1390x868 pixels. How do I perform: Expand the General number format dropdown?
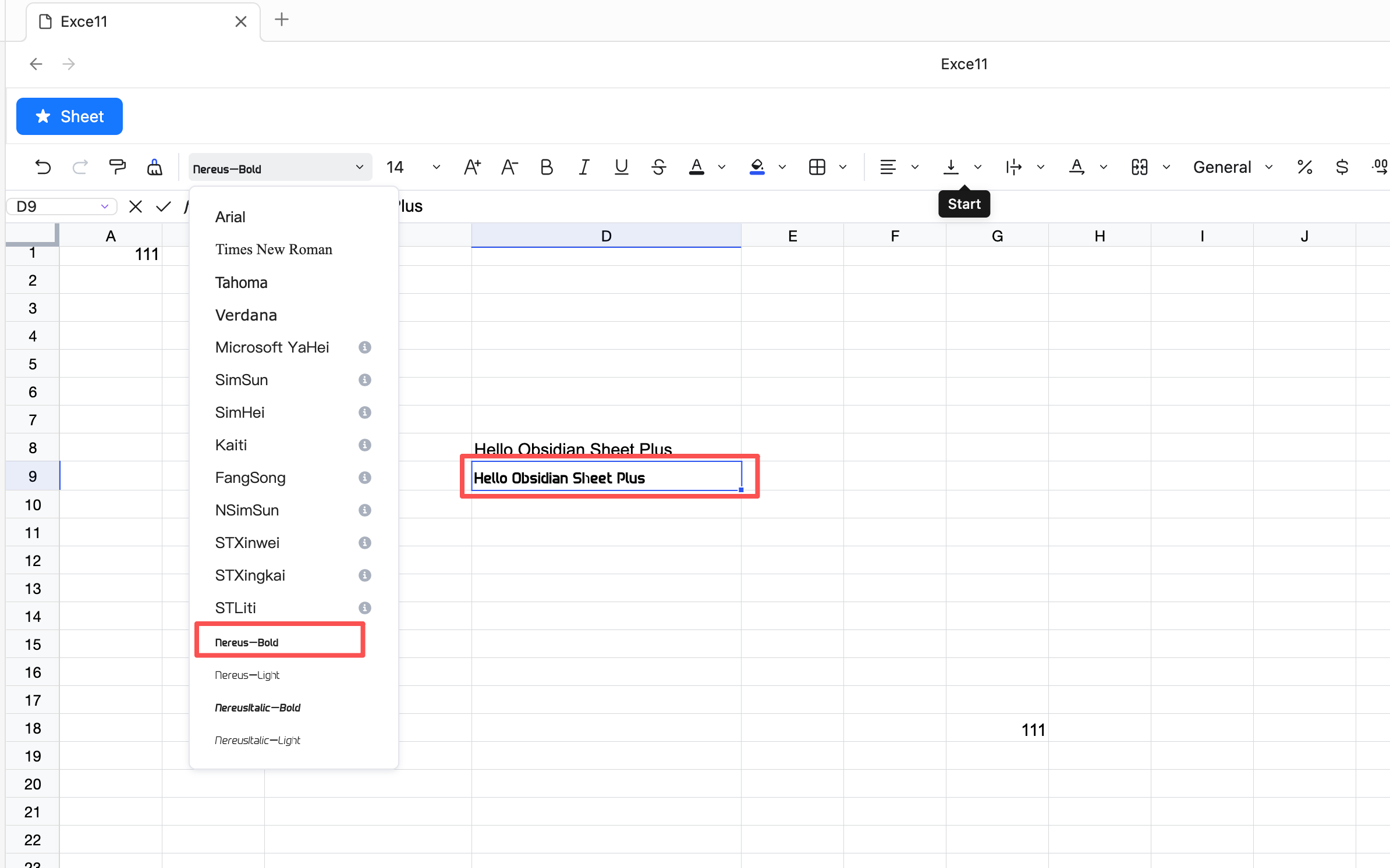coord(1269,168)
